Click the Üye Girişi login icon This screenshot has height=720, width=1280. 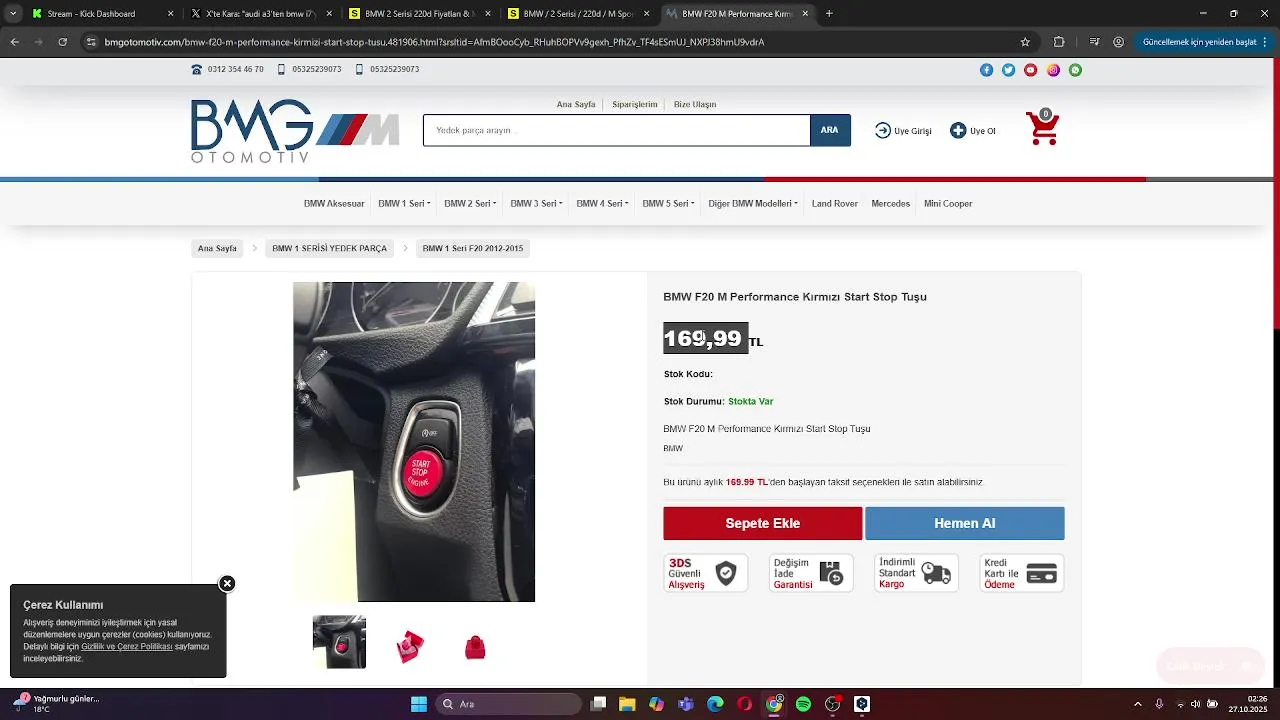883,130
